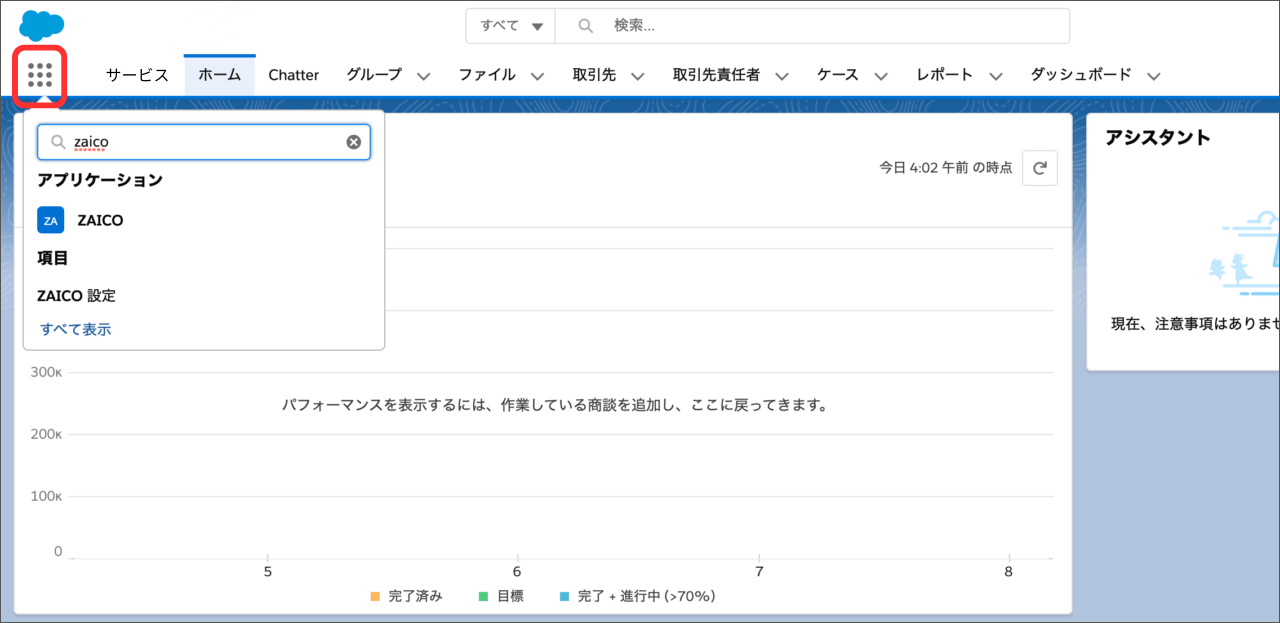
Task: Click the launcher search magnifier icon
Action: tap(58, 142)
